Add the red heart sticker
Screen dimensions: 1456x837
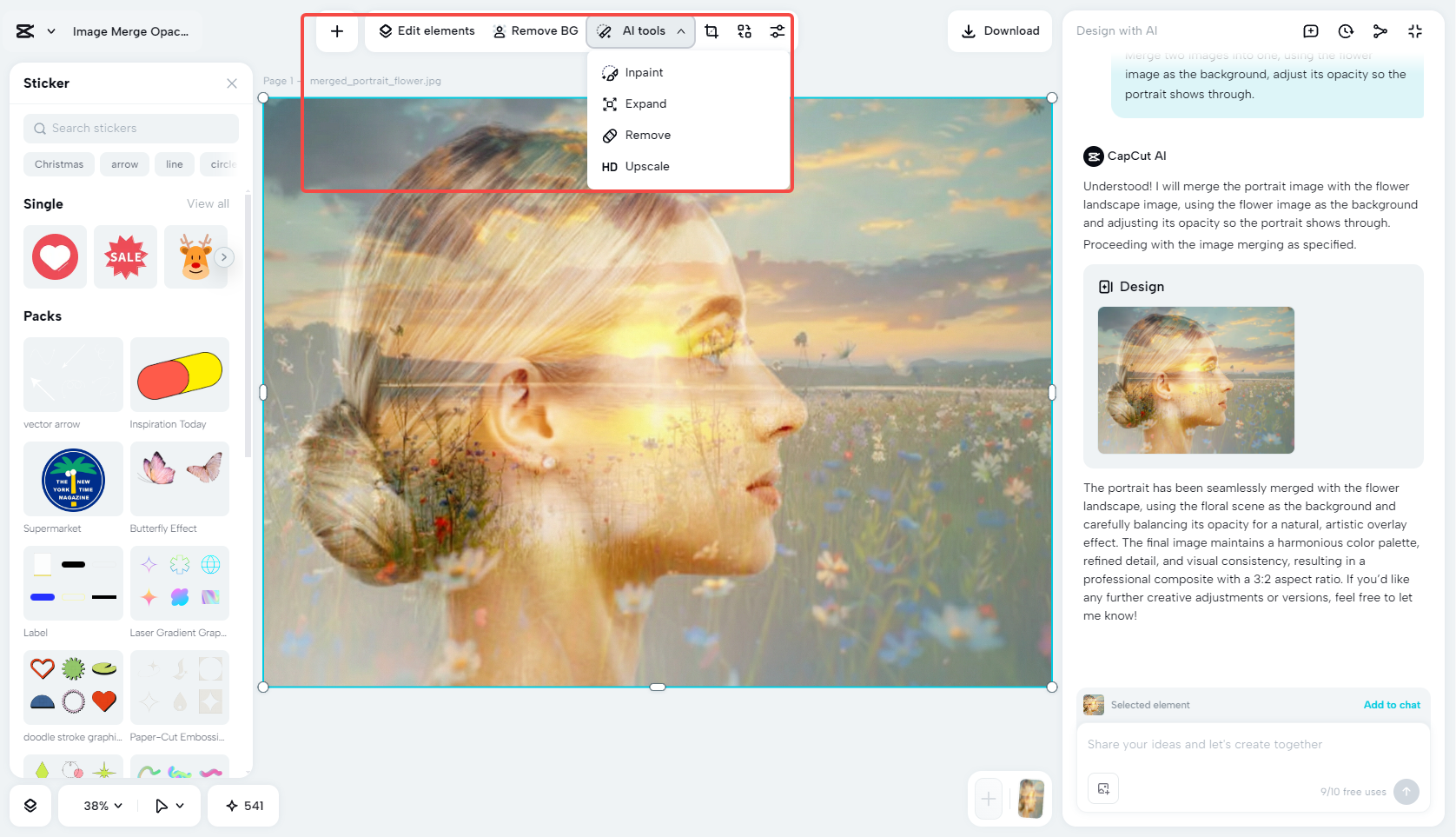pos(56,257)
